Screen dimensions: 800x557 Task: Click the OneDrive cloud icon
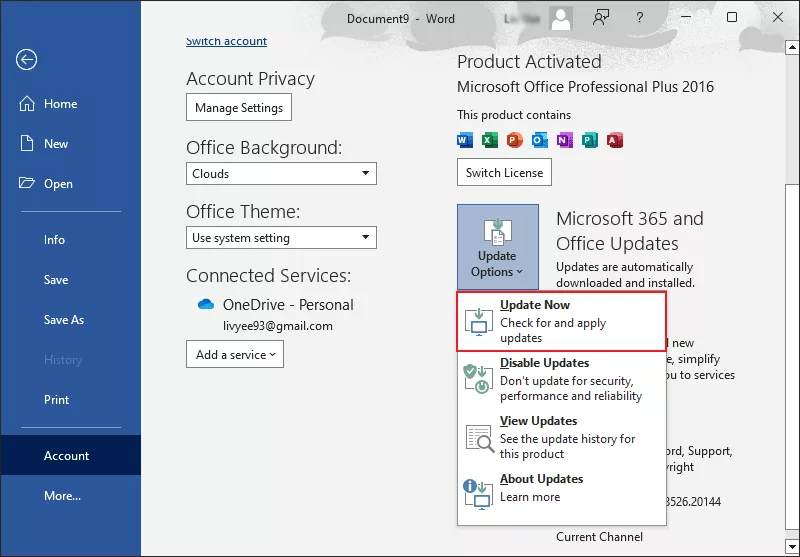point(206,305)
